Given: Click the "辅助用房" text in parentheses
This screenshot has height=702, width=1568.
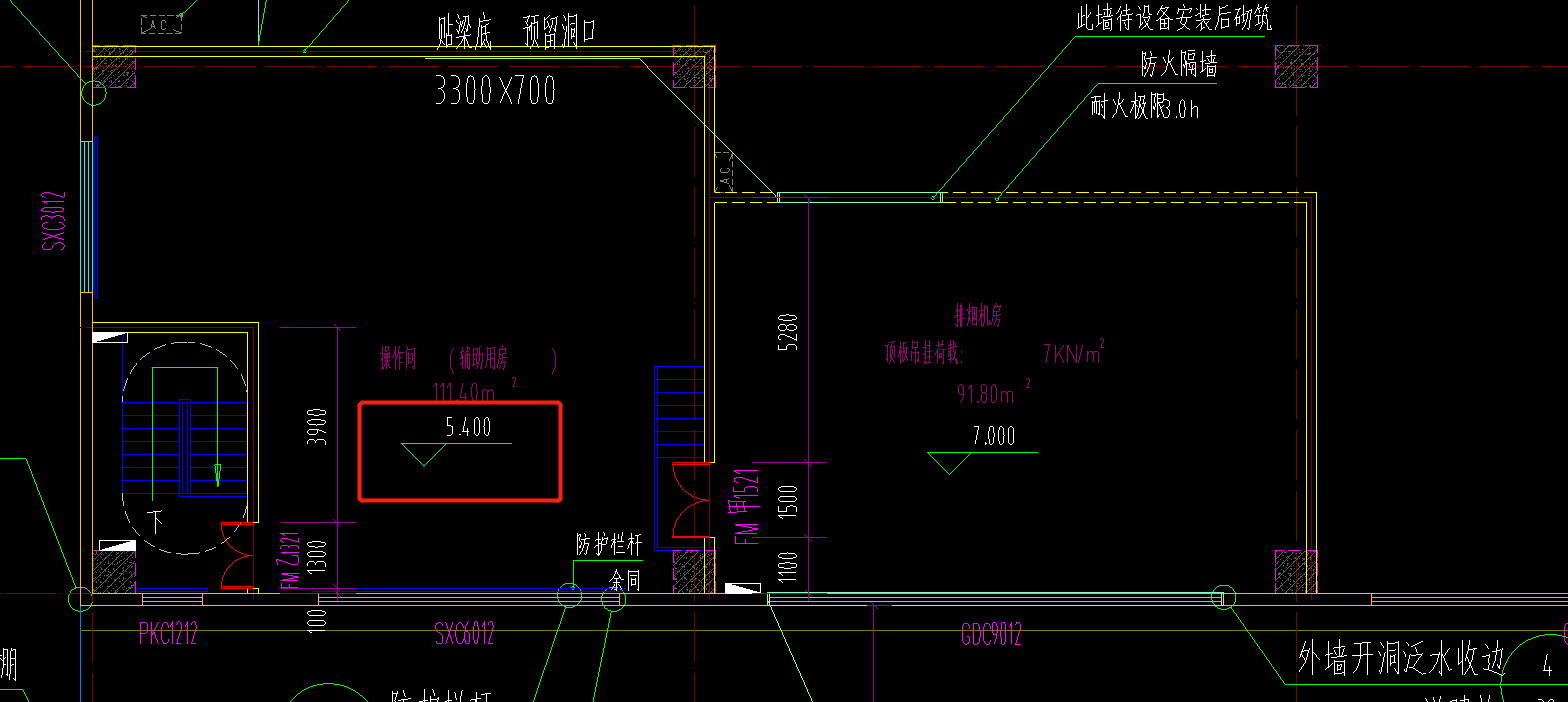Looking at the screenshot, I should pos(484,359).
